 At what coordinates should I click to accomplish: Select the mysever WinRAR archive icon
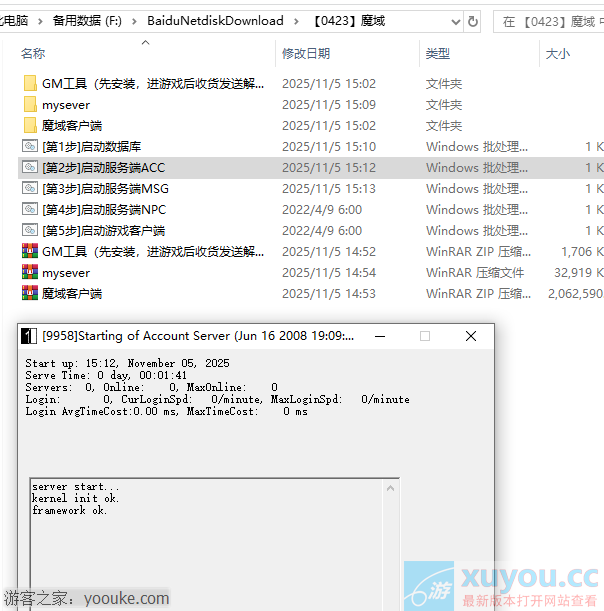coord(30,272)
